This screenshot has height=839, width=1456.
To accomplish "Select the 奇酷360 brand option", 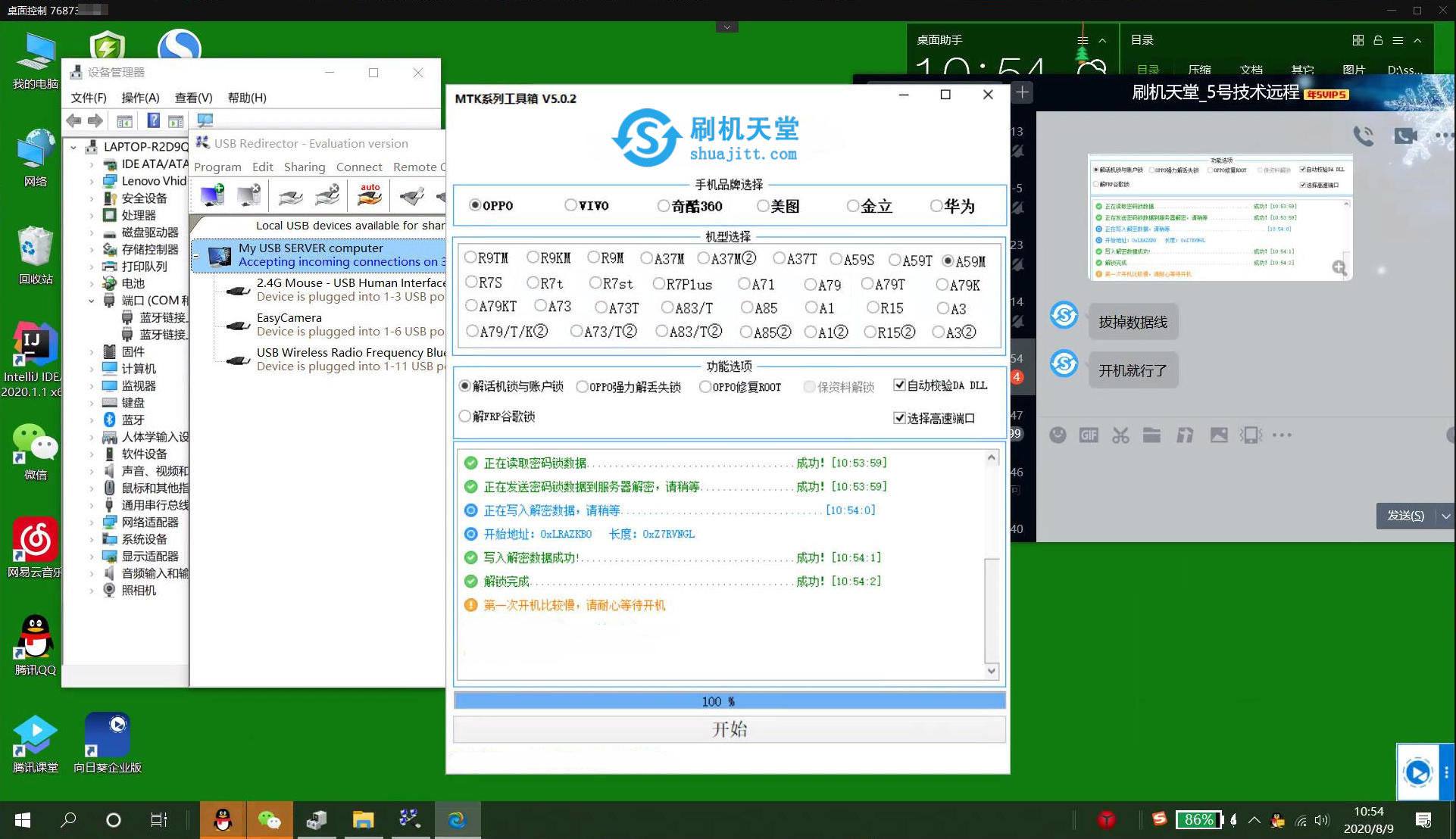I will (664, 206).
